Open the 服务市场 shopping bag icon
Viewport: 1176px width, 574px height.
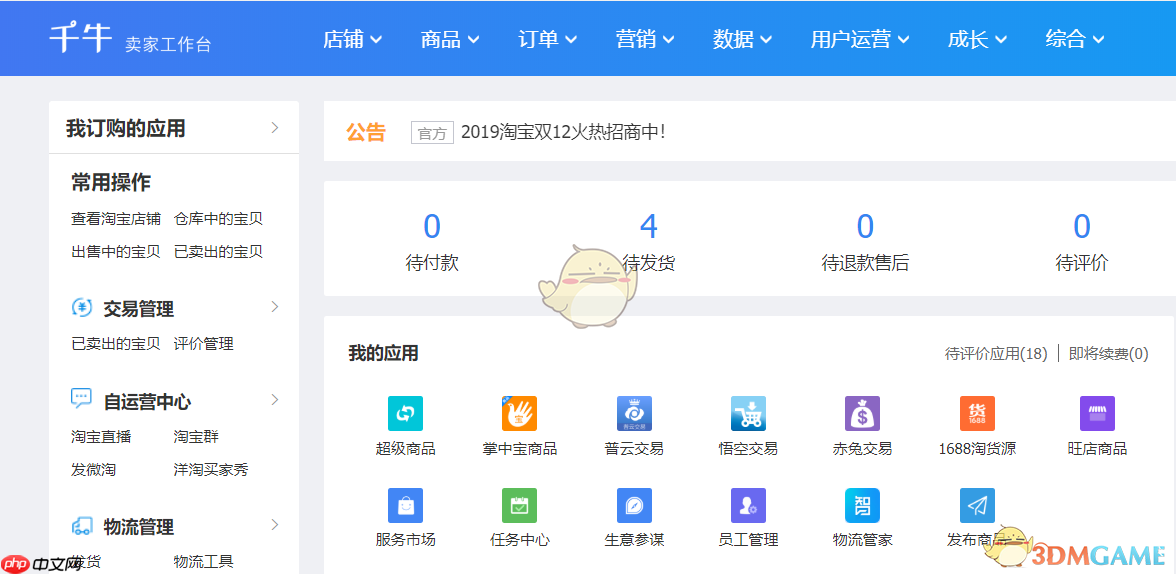405,506
